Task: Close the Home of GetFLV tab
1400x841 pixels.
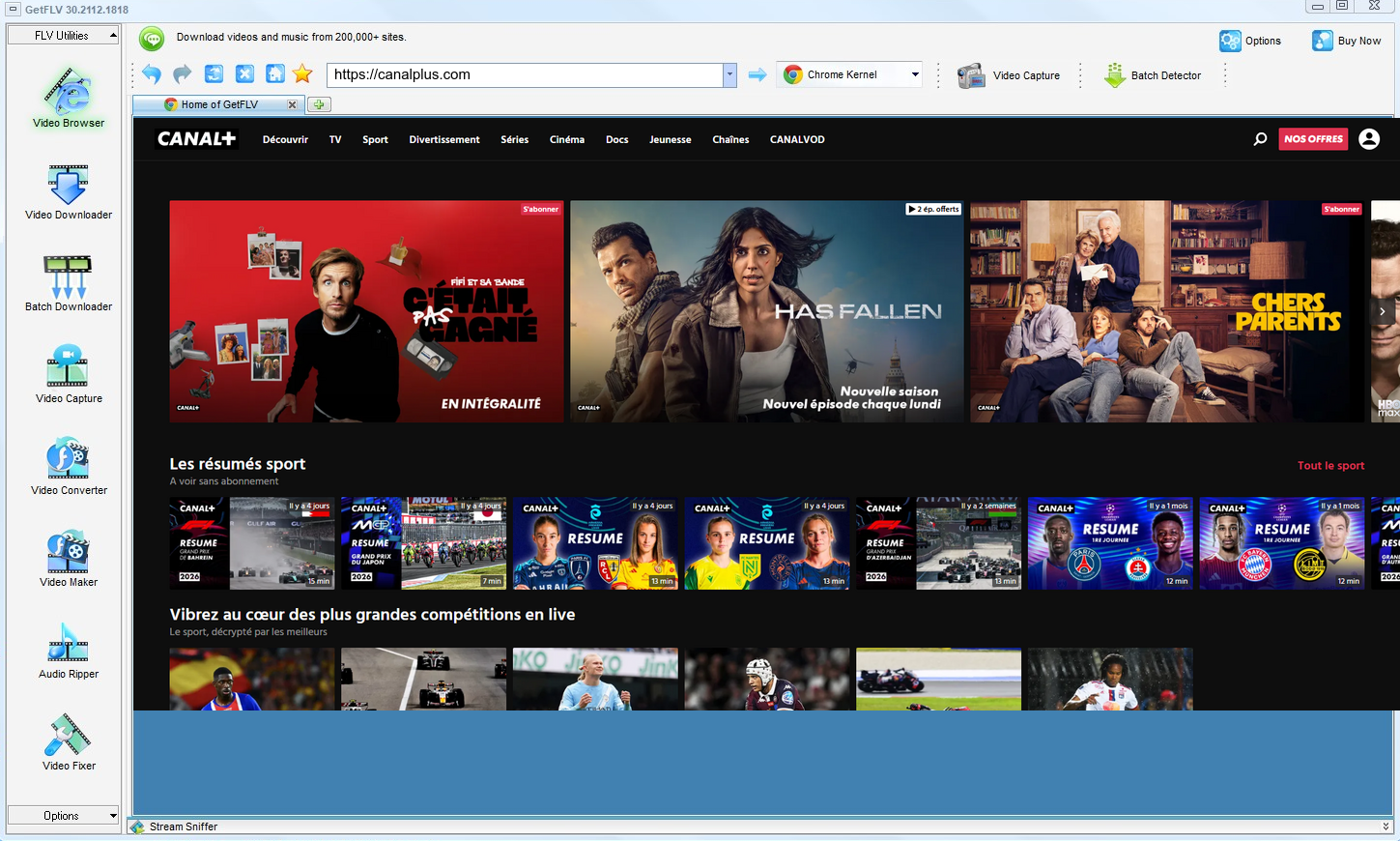Action: (292, 104)
